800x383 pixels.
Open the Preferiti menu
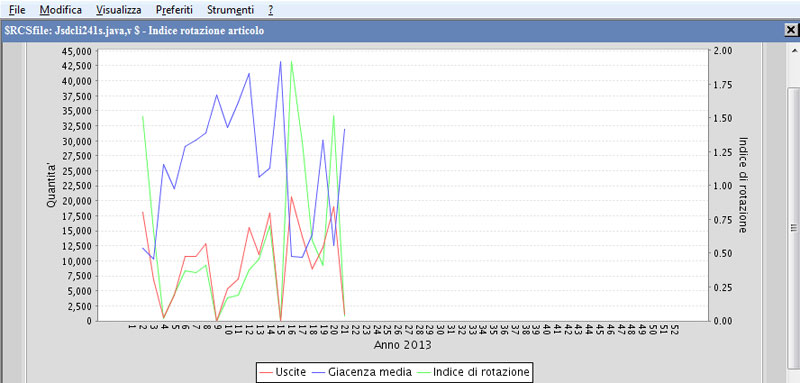[174, 9]
